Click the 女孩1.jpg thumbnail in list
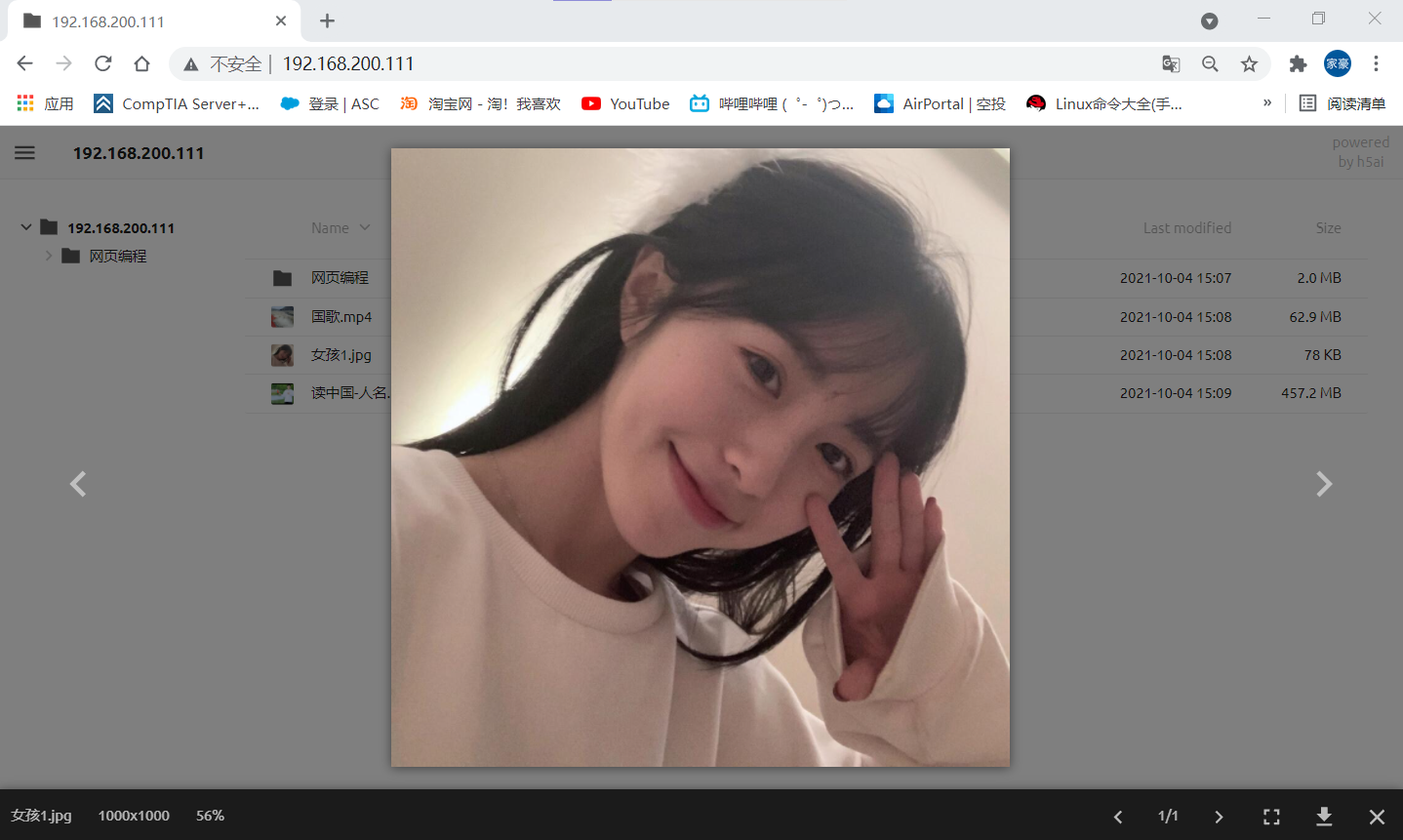Image resolution: width=1403 pixels, height=840 pixels. 282,355
